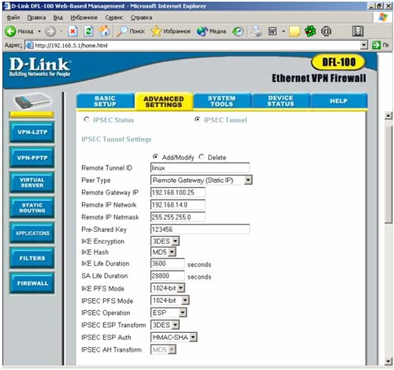The height and width of the screenshot is (370, 394).
Task: Click the History clock icon
Action: pos(238,31)
